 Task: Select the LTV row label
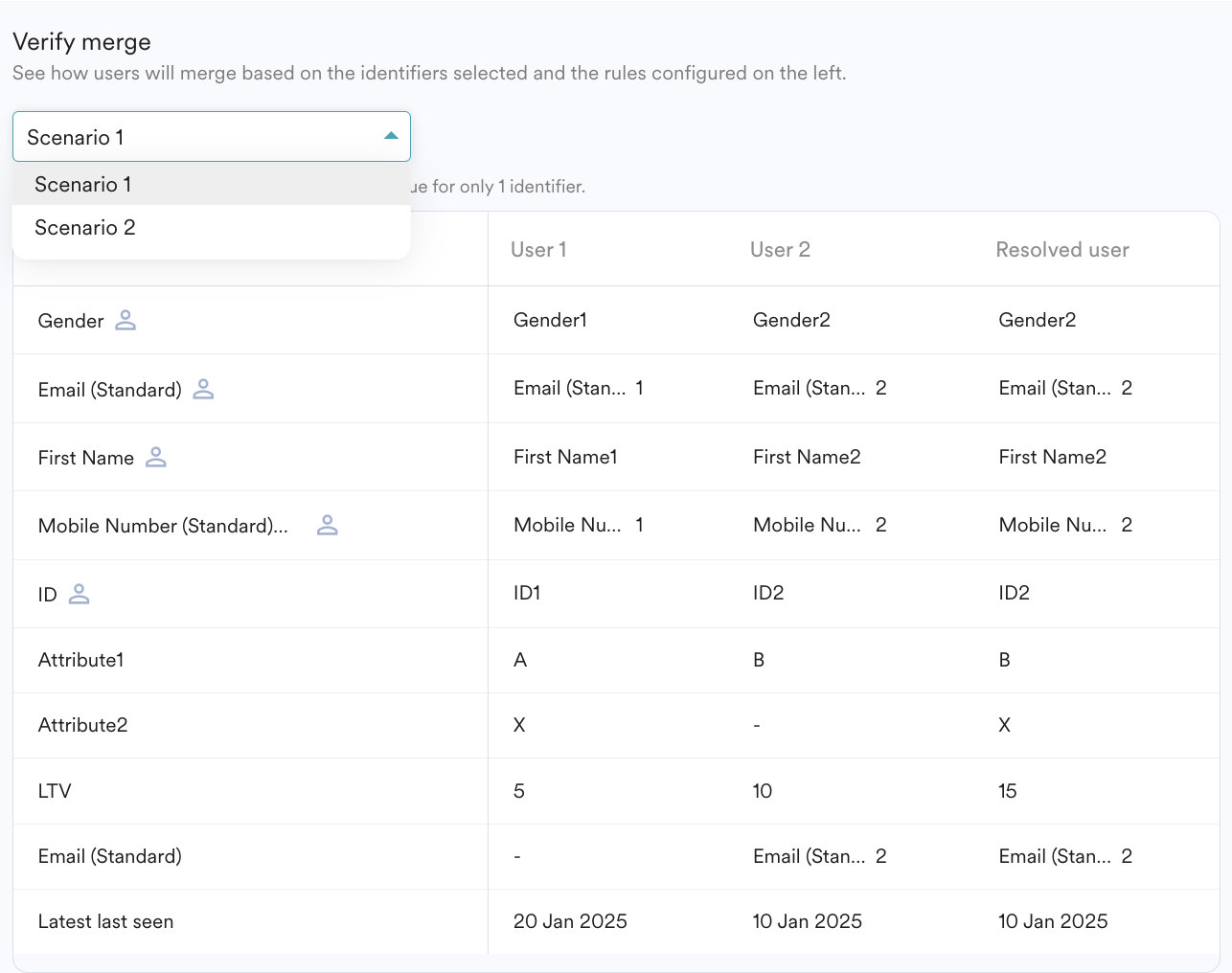pos(55,791)
